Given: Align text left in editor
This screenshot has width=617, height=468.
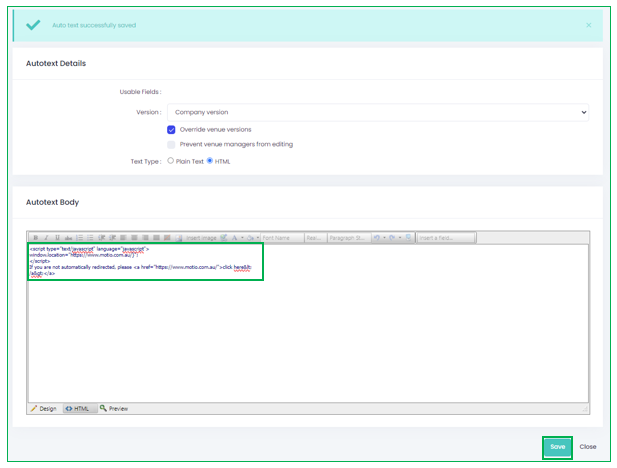Looking at the screenshot, I should pos(123,238).
